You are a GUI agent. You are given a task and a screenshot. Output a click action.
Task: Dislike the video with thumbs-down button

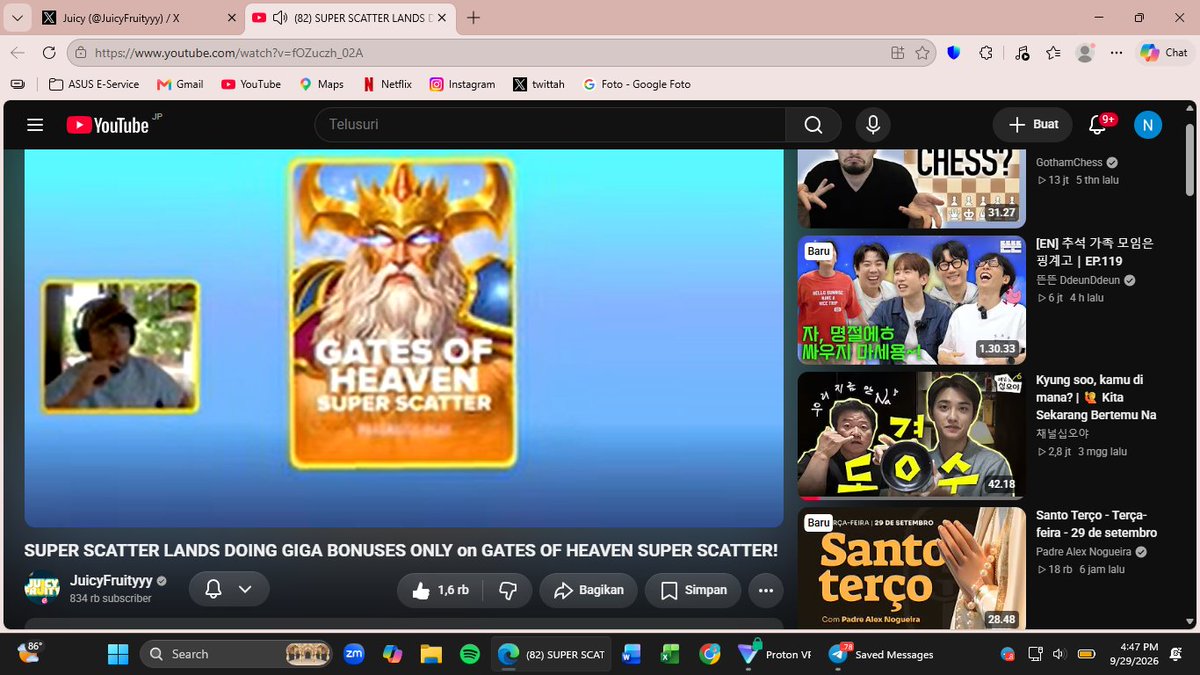click(x=508, y=590)
